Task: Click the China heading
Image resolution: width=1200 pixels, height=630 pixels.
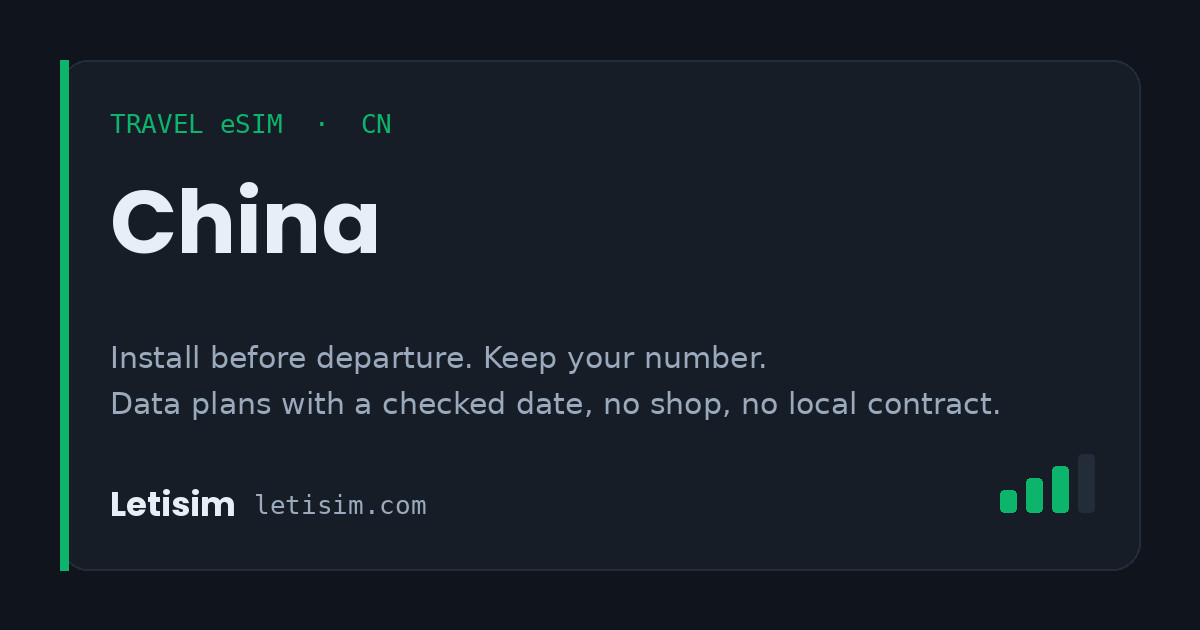Action: click(x=245, y=224)
